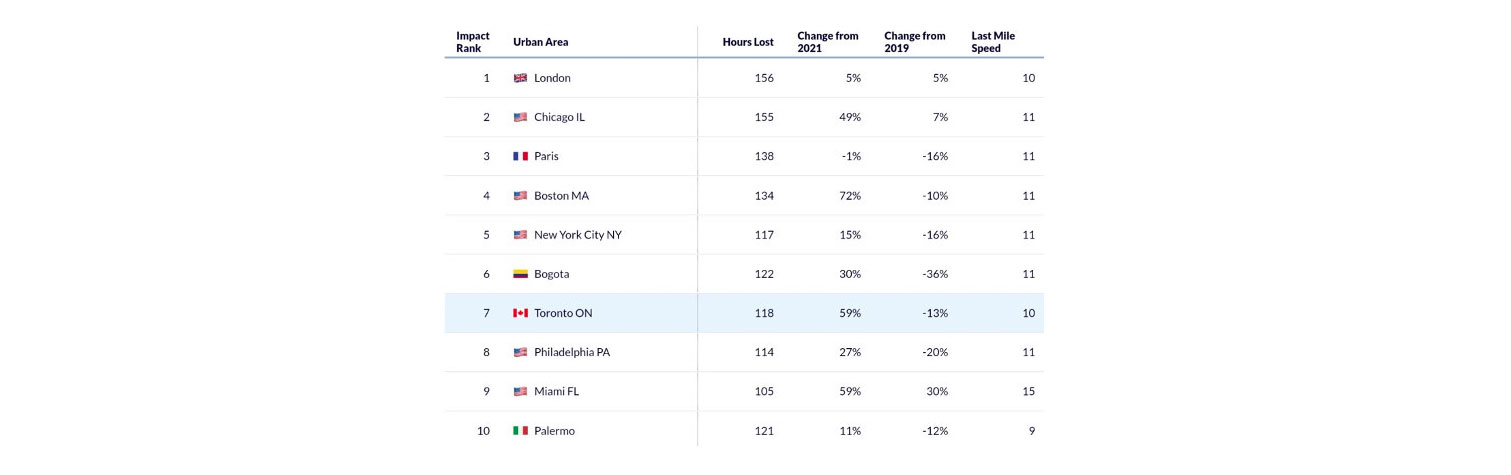Click the UK flag icon beside London

pyautogui.click(x=520, y=78)
